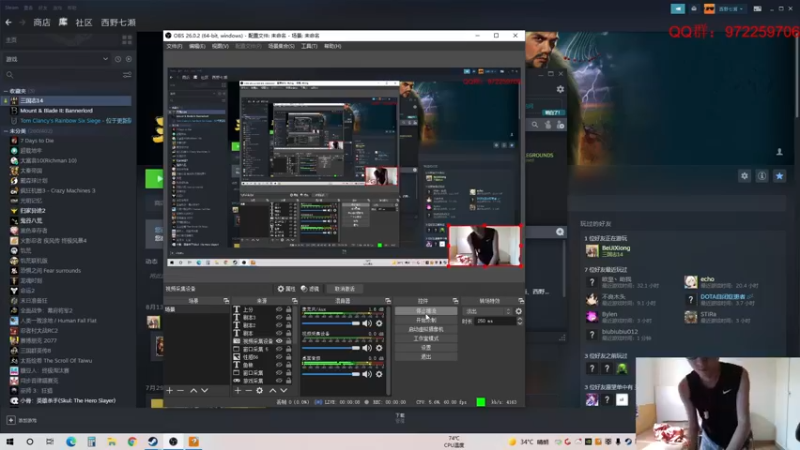The image size is (800, 450).
Task: Click the transition duration 250 ms stepper arrows
Action: pos(519,321)
